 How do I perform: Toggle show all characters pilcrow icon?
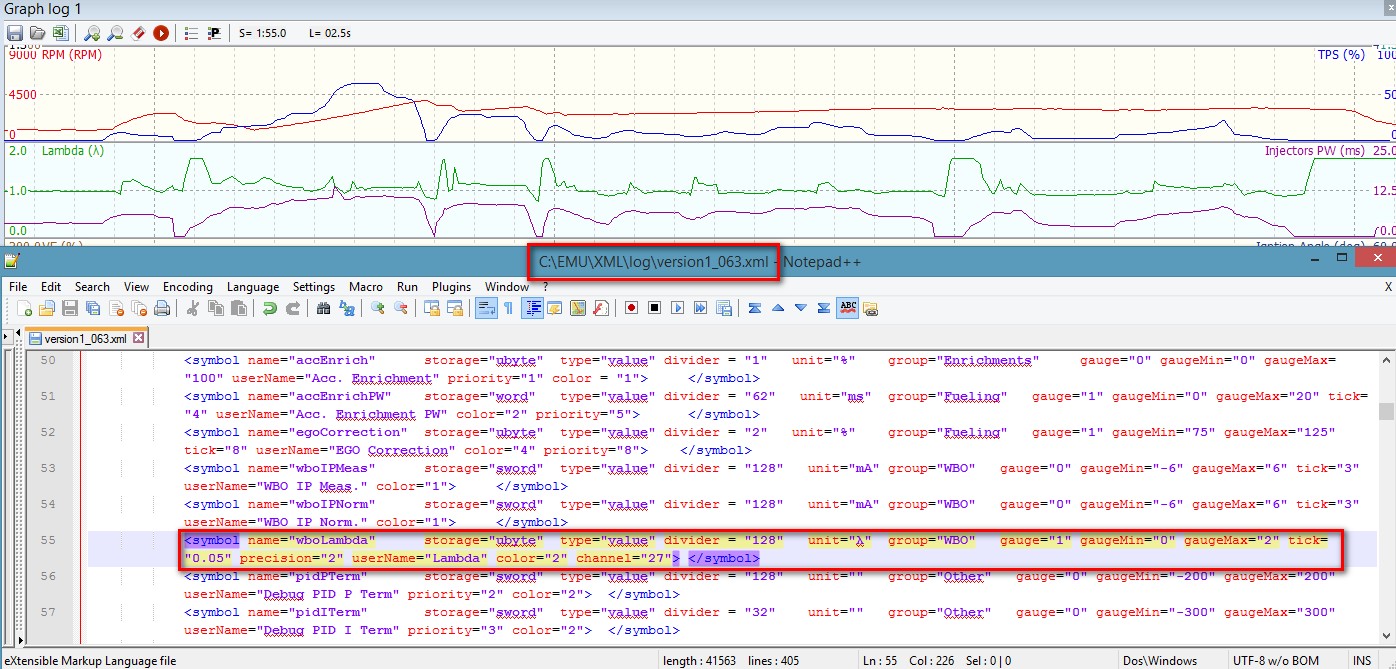508,308
